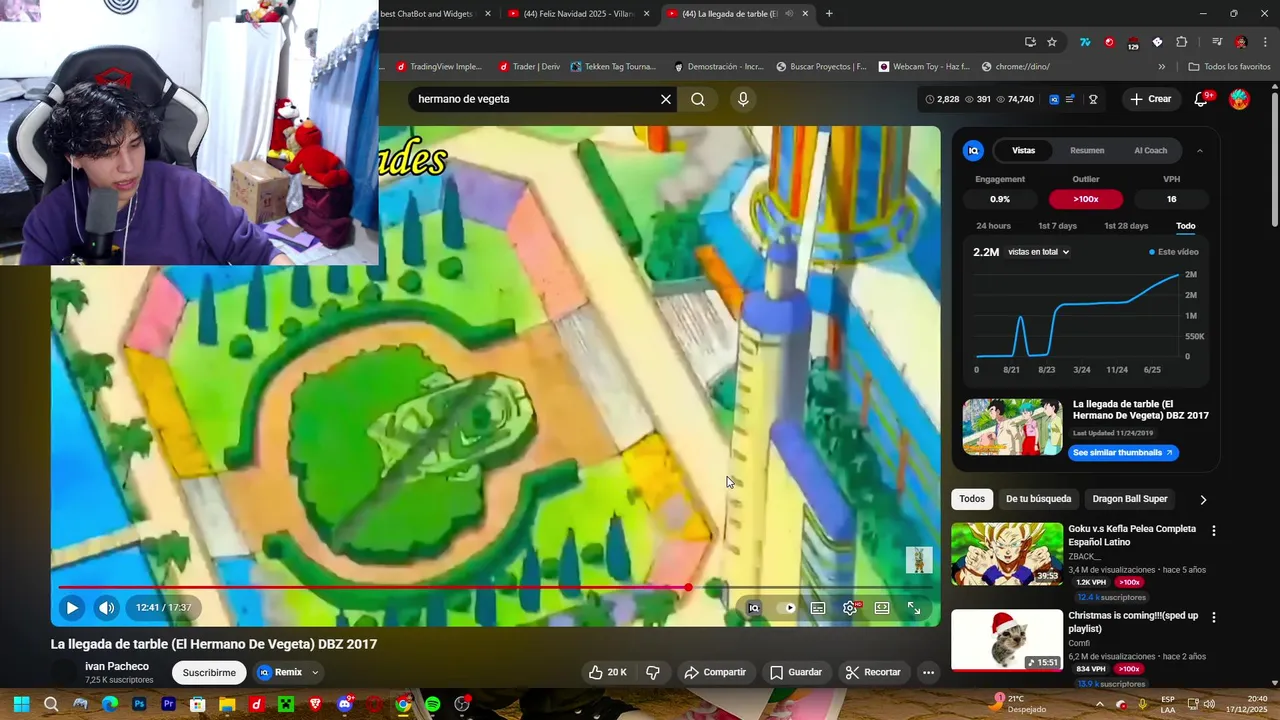Switch to theater mode view

click(882, 608)
